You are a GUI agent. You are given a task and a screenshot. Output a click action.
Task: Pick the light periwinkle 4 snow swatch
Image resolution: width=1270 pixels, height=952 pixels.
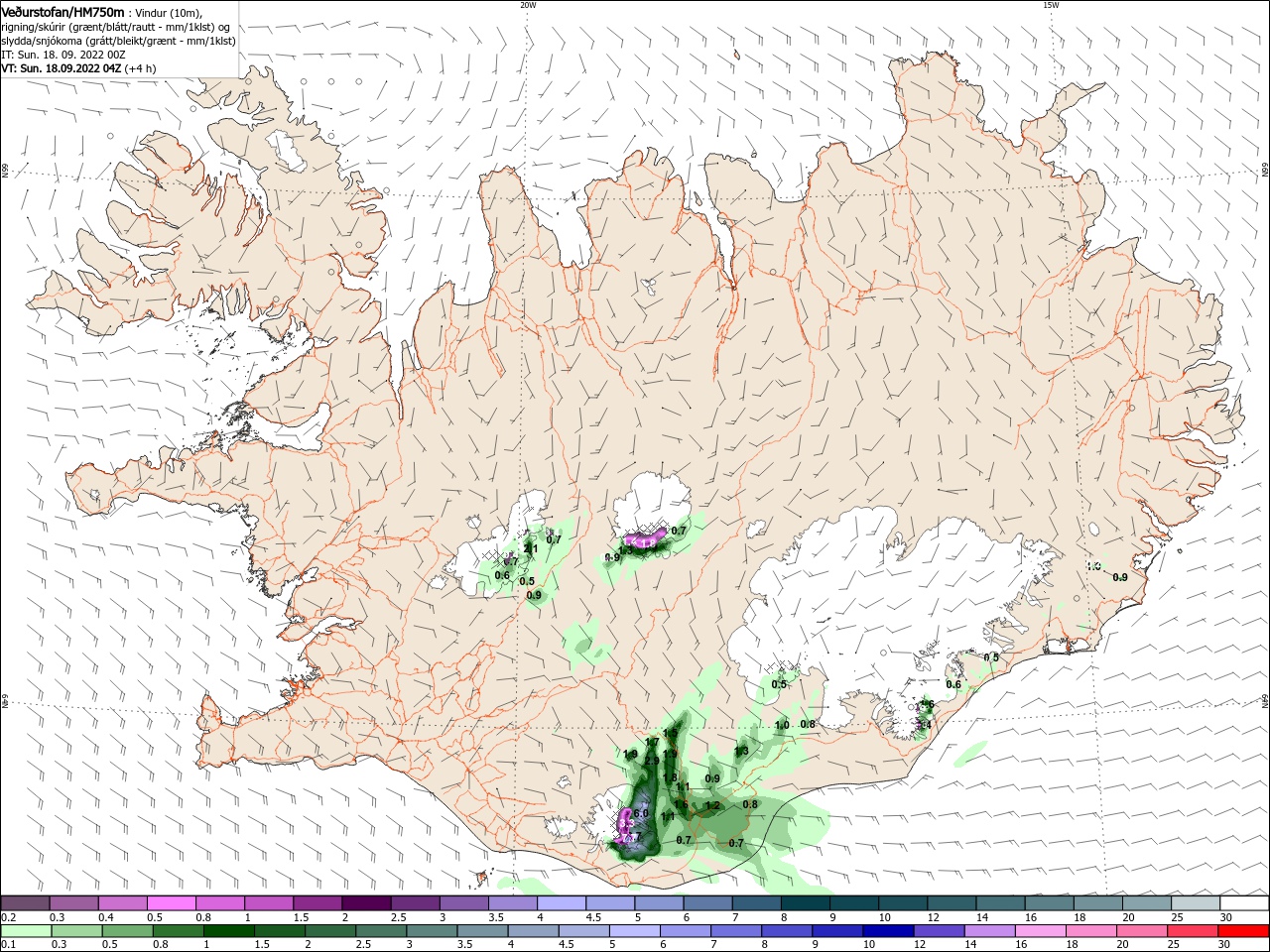[x=562, y=903]
